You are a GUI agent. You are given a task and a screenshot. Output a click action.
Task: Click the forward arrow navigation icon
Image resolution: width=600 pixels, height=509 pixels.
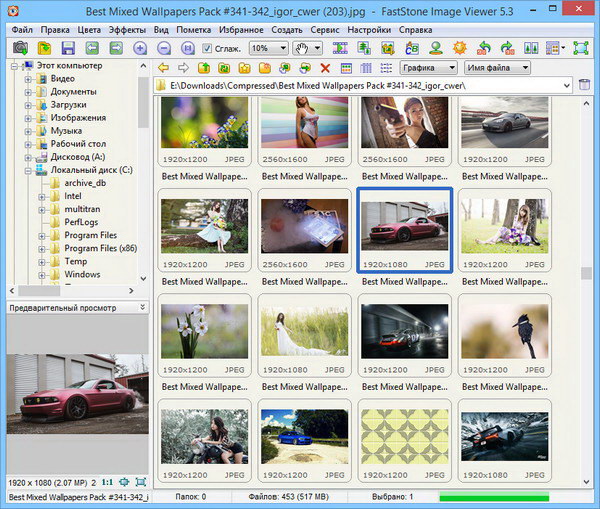click(x=182, y=68)
